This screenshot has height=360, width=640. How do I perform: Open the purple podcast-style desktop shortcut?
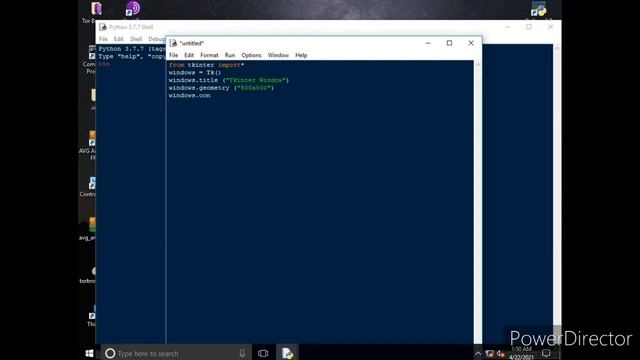click(133, 9)
